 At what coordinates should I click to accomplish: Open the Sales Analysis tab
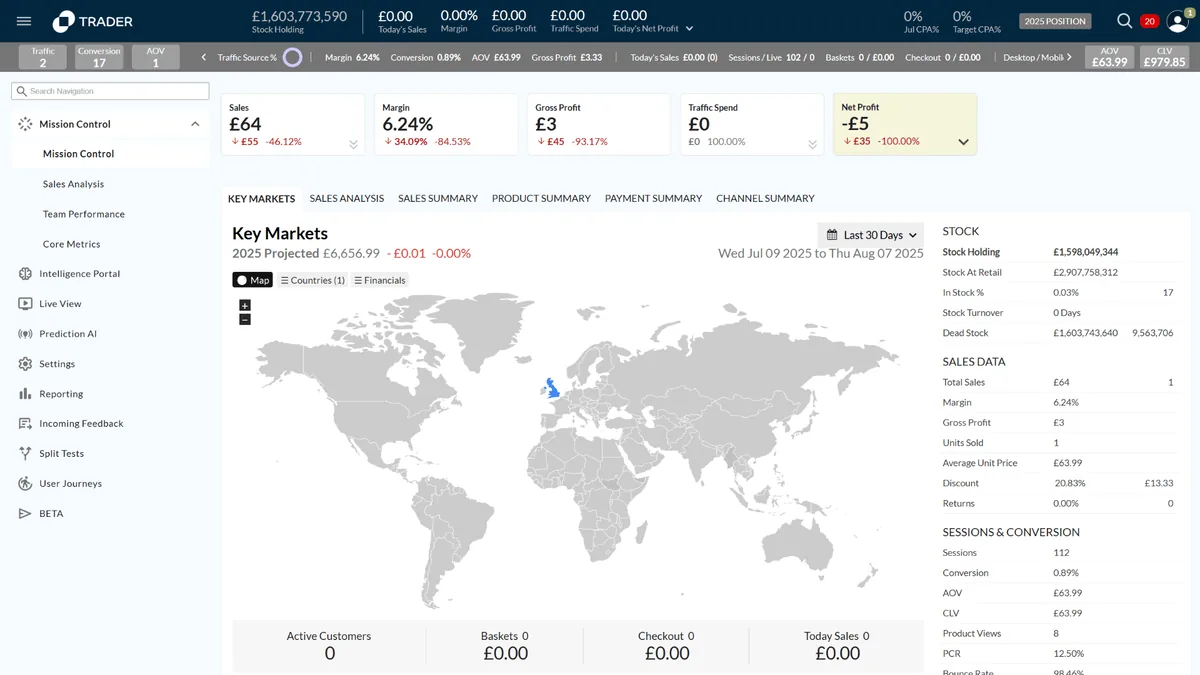tap(347, 198)
